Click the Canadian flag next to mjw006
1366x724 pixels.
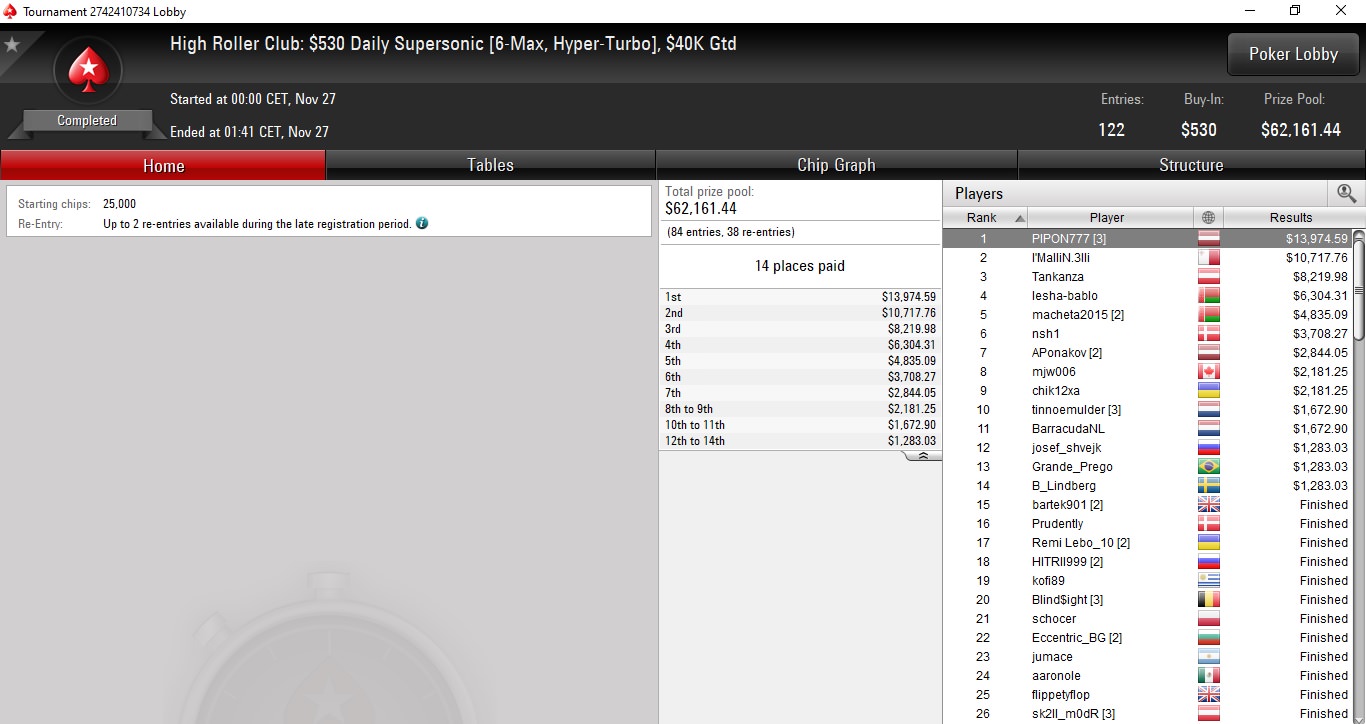(x=1209, y=372)
